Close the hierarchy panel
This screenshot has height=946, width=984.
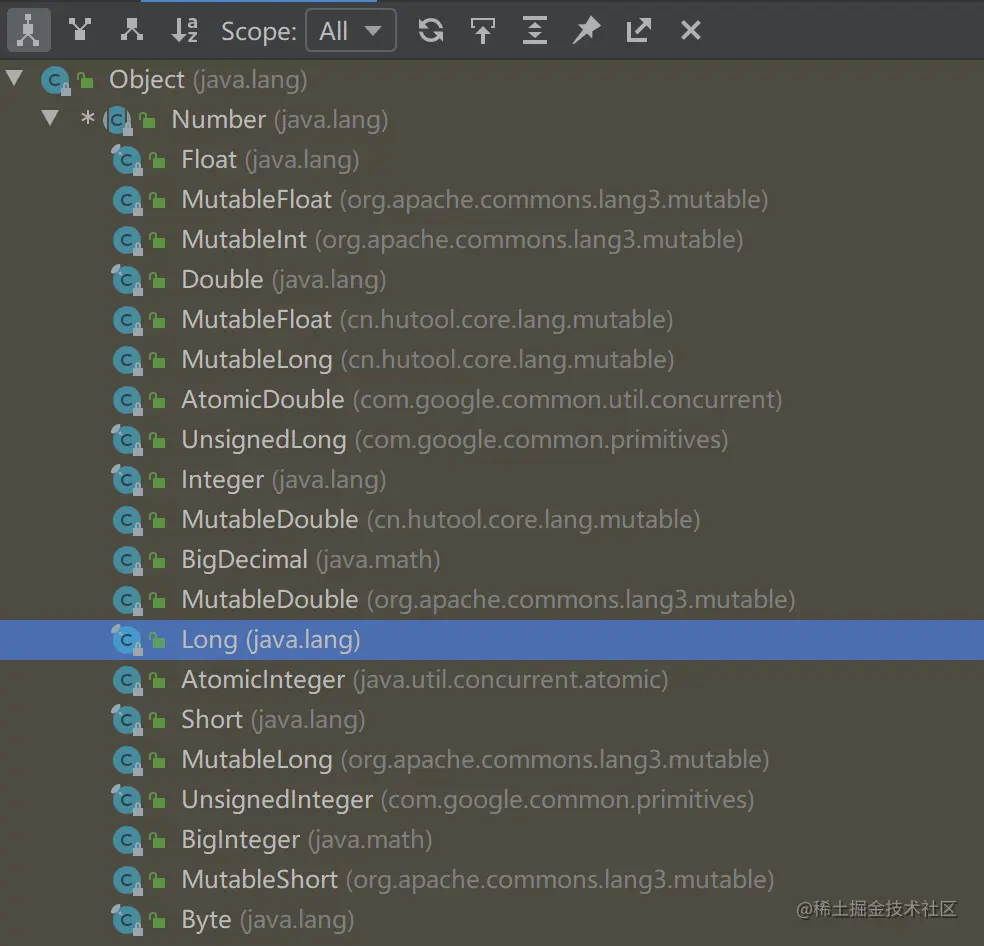pos(690,30)
